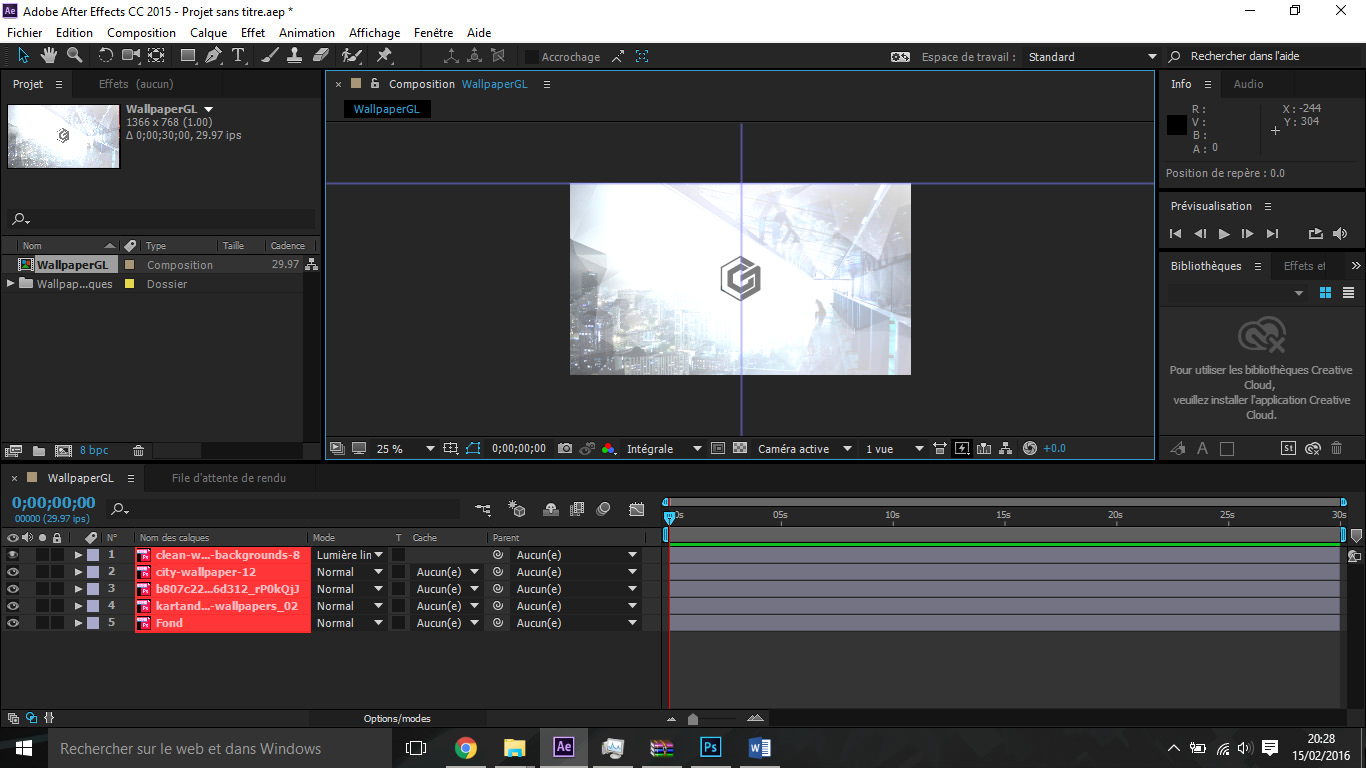Screen dimensions: 1366x768
Task: Toggle visibility of the Fond layer
Action: coord(13,623)
